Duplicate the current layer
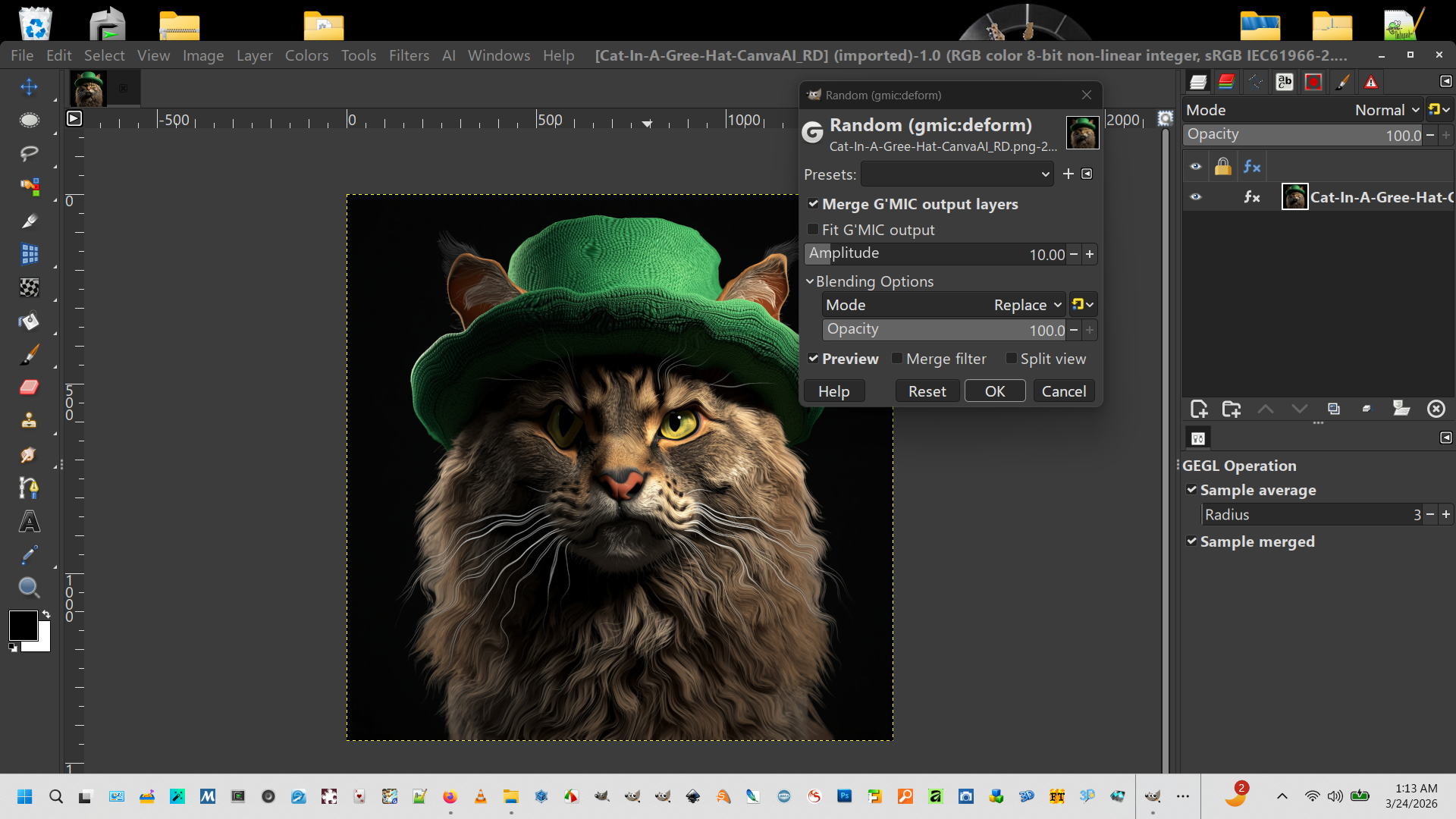The height and width of the screenshot is (819, 1456). point(1334,409)
